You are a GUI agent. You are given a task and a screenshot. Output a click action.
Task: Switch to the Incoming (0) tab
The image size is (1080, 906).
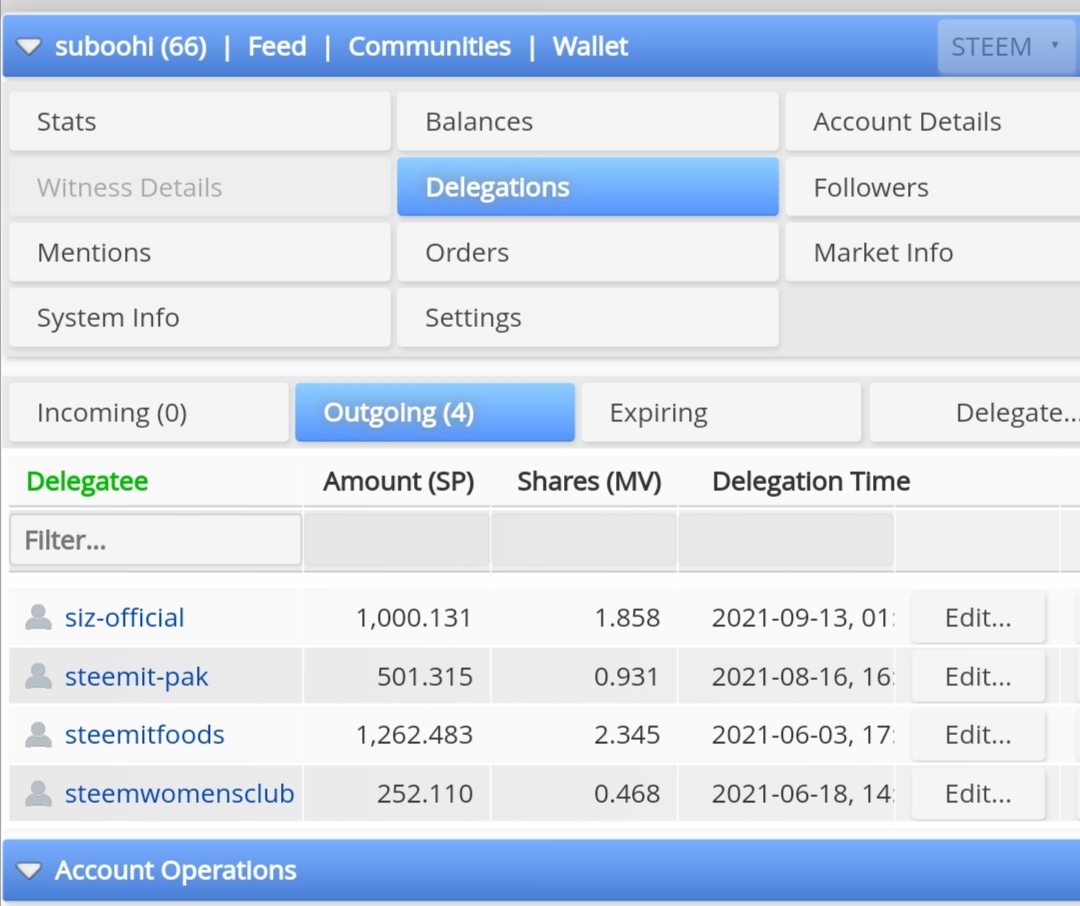pos(149,413)
